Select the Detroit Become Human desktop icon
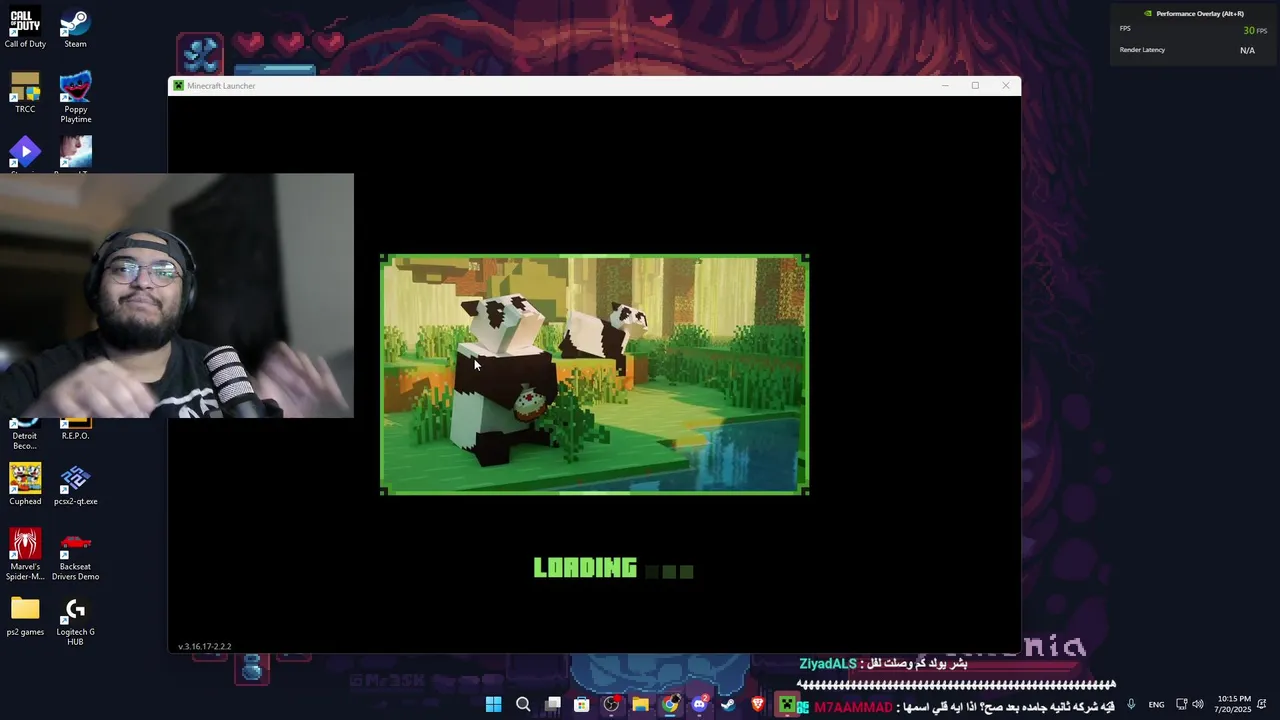 tap(25, 434)
